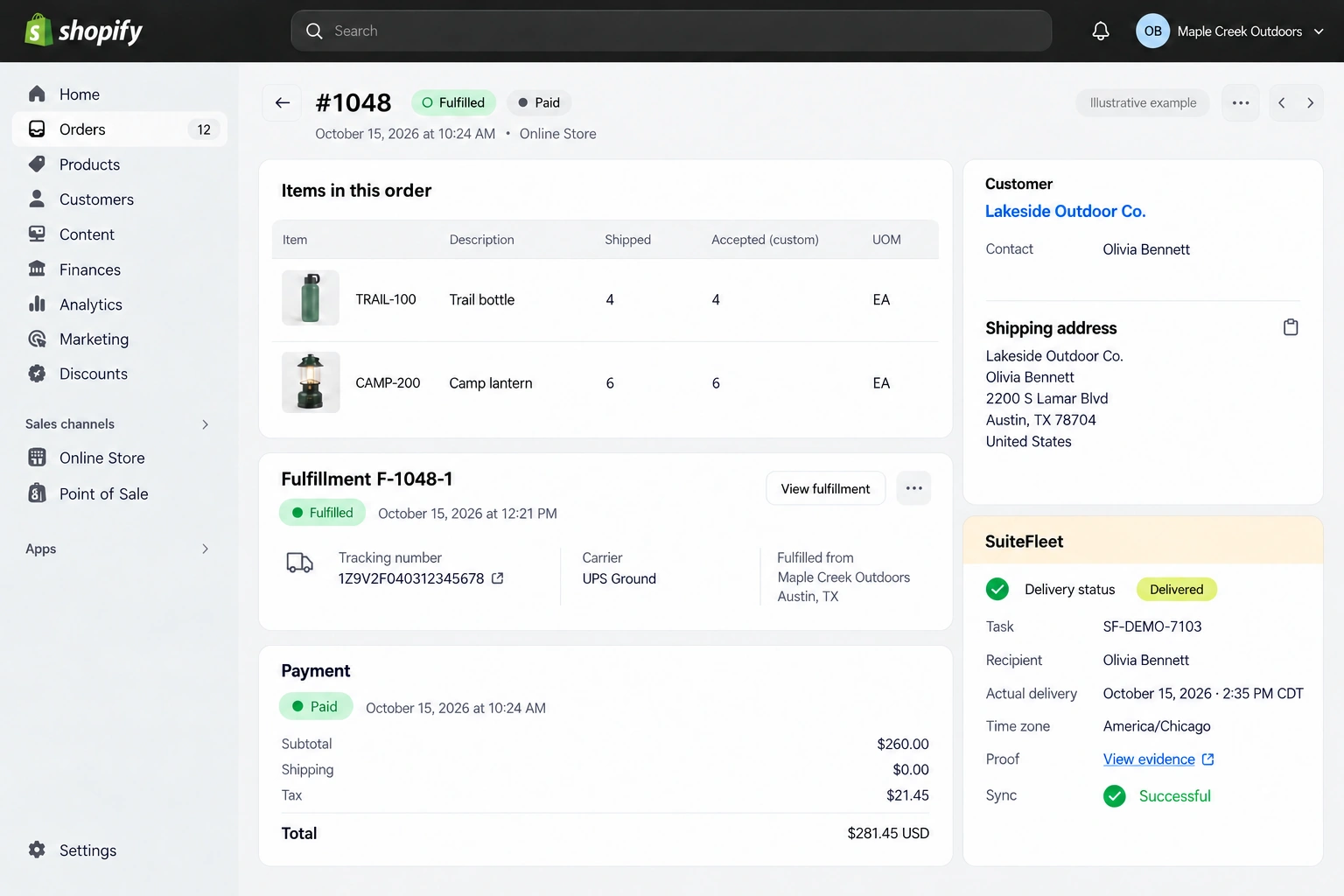Click the Settings gear icon
Screen dimensions: 1344x896
[37, 850]
